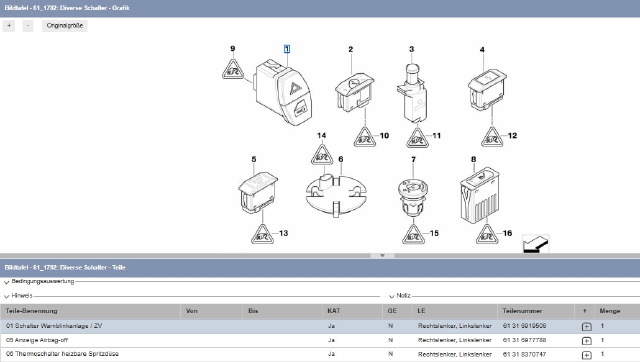Add Schalter Warnblinkanlage row using plus icon
Screen dimensions: 640x362
coord(587,326)
